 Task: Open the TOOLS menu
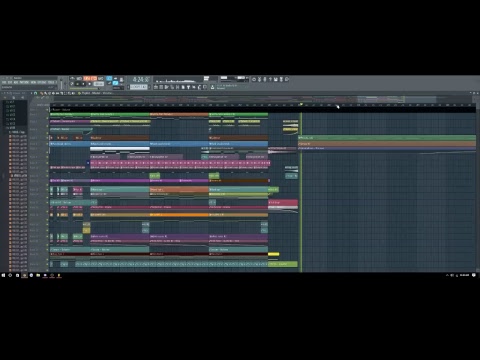coord(50,82)
